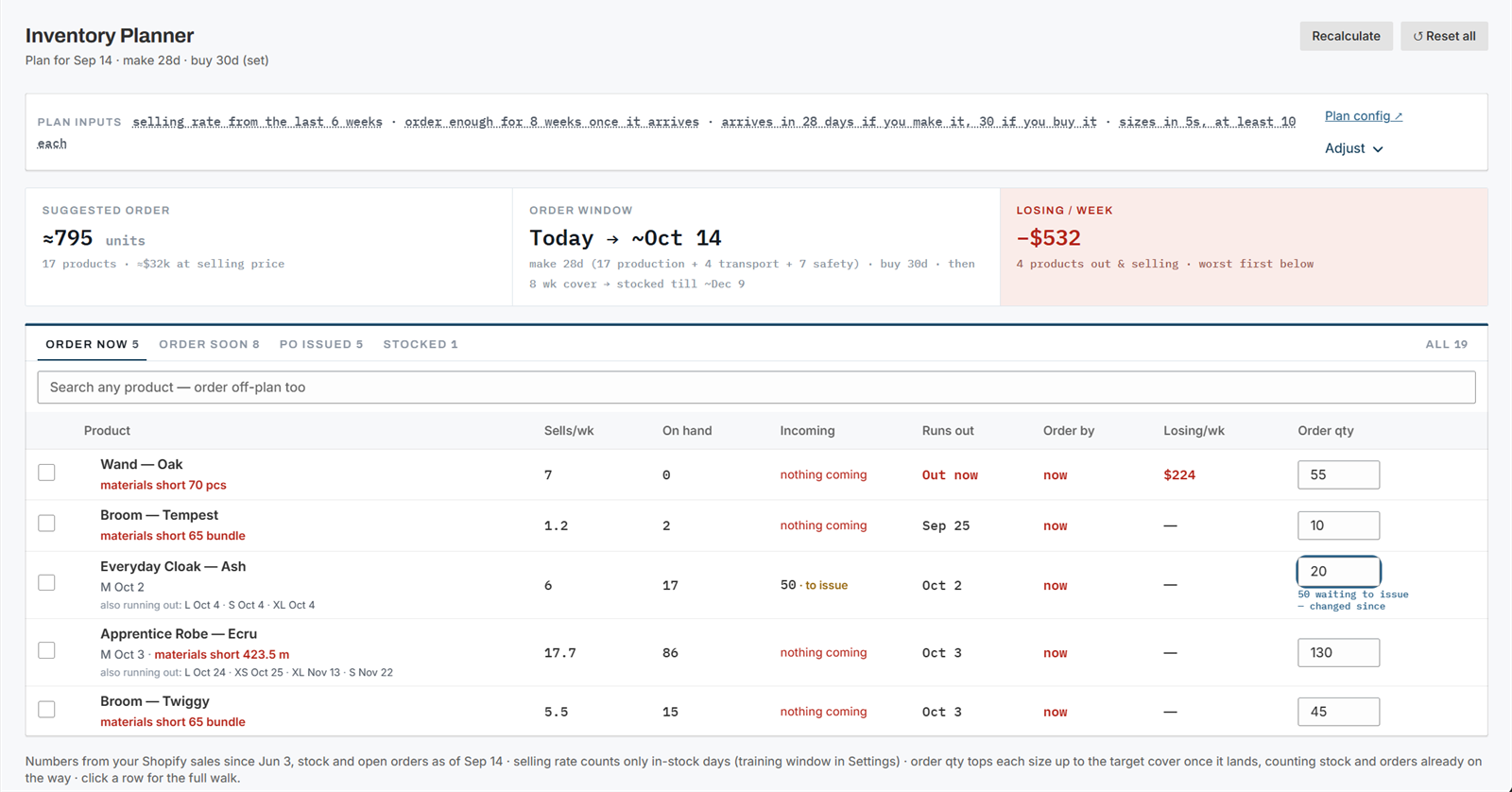Click the Apprentice Robe — Ecru product name
Viewport: 1512px width, 792px height.
click(x=179, y=633)
